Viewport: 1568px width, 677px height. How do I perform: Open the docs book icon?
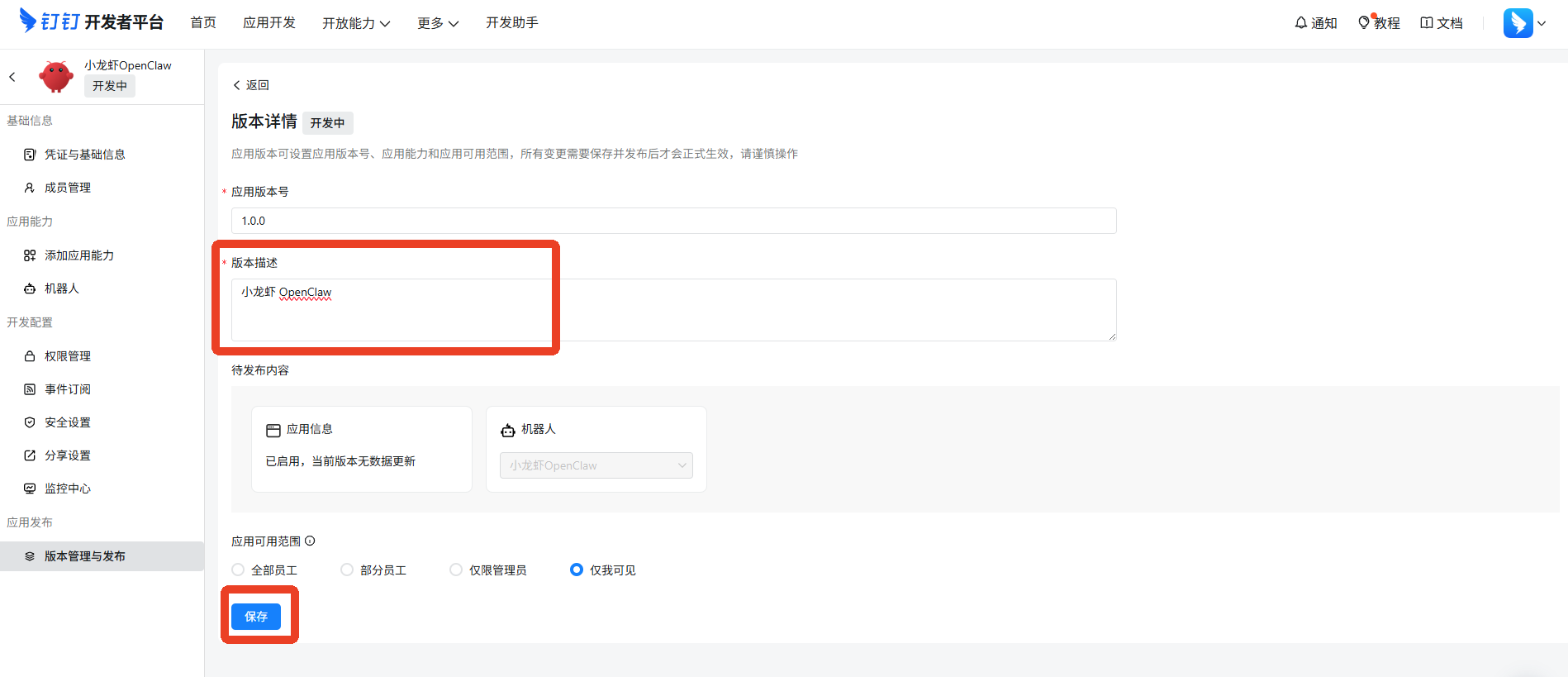coord(1426,23)
